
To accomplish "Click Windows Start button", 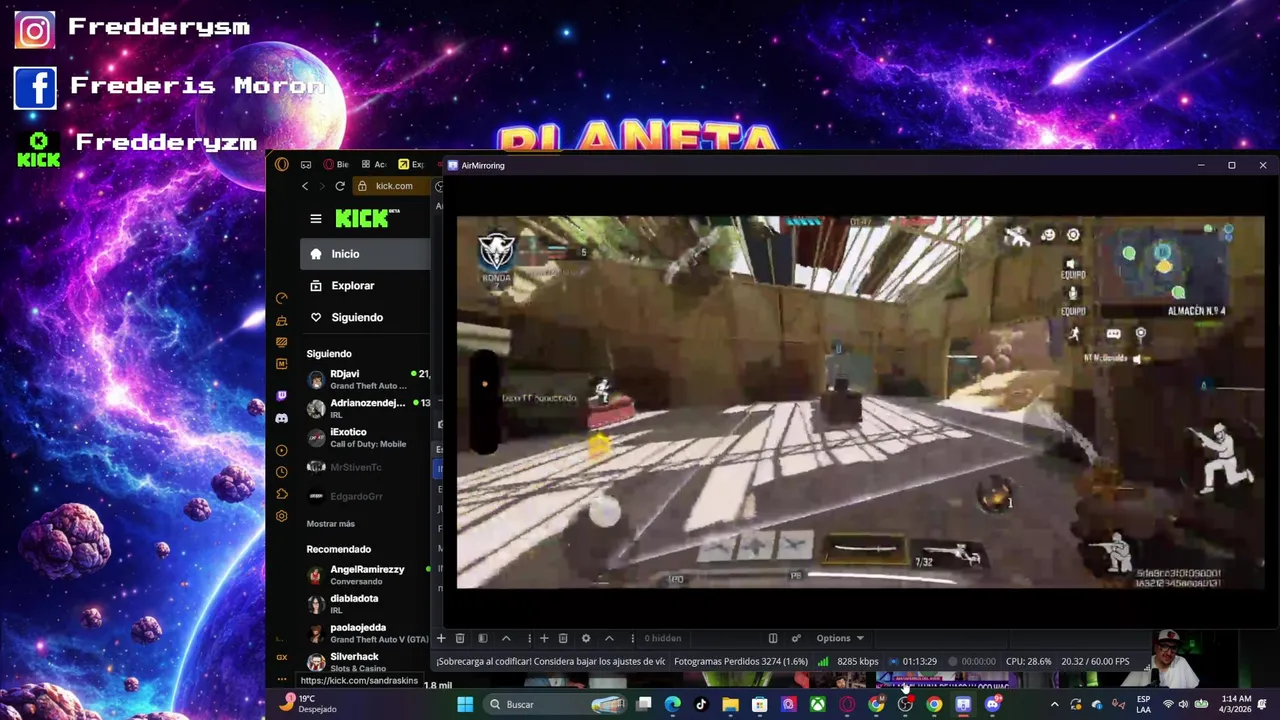I will [465, 704].
